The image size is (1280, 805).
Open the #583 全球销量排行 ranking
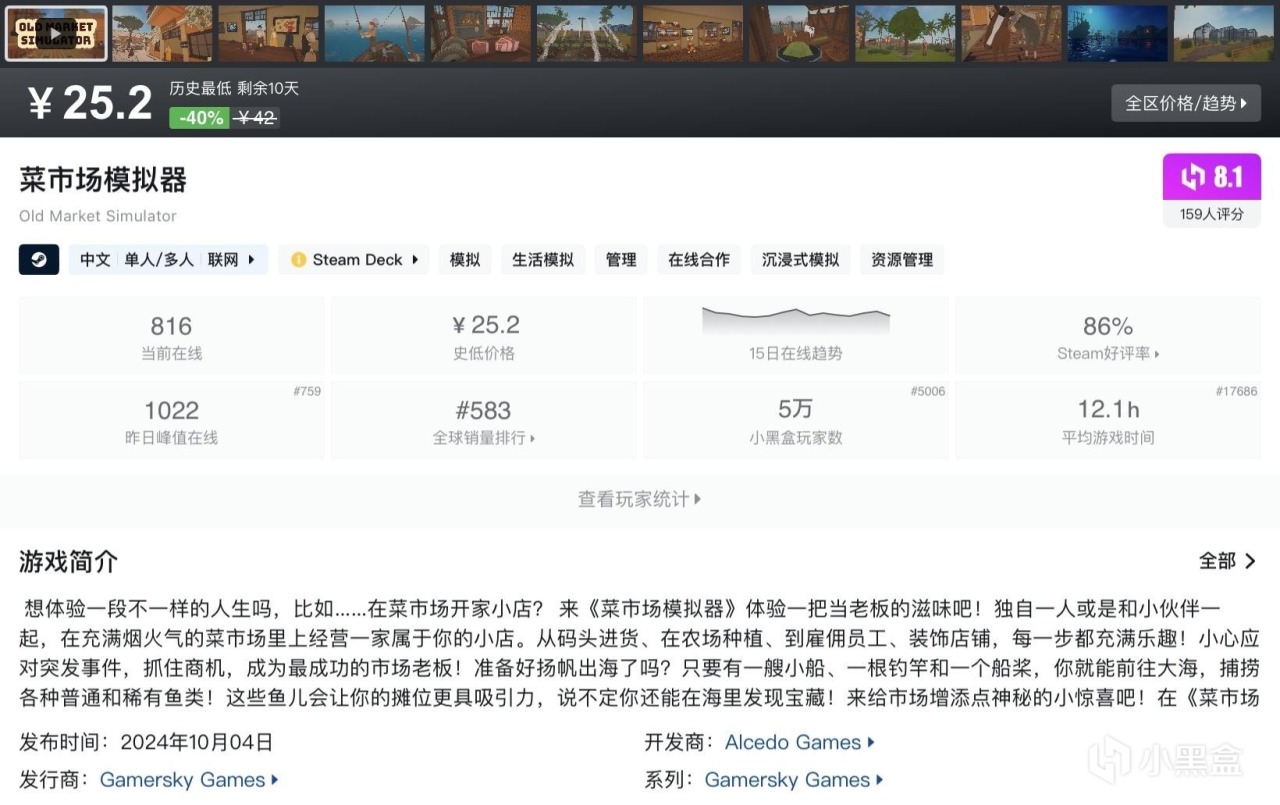(484, 420)
